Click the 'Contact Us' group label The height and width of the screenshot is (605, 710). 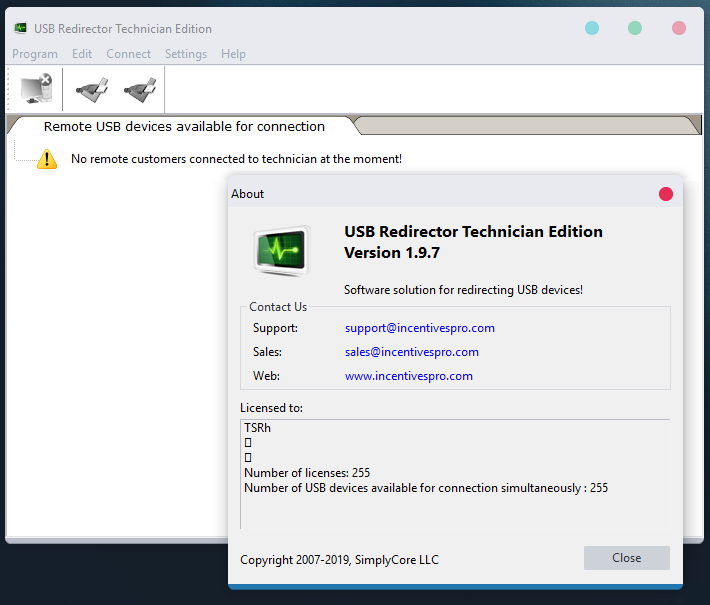coord(278,307)
